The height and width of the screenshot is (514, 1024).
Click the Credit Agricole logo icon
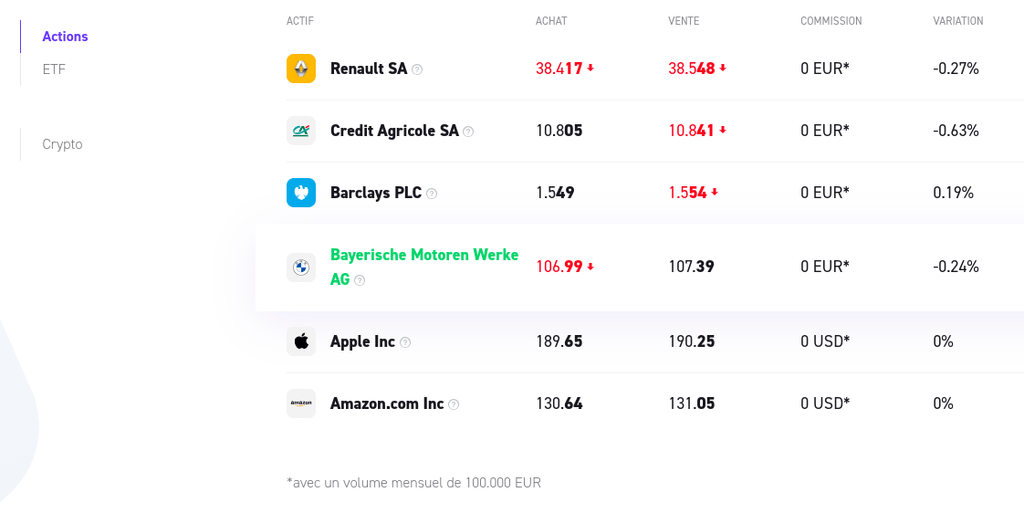pos(301,131)
